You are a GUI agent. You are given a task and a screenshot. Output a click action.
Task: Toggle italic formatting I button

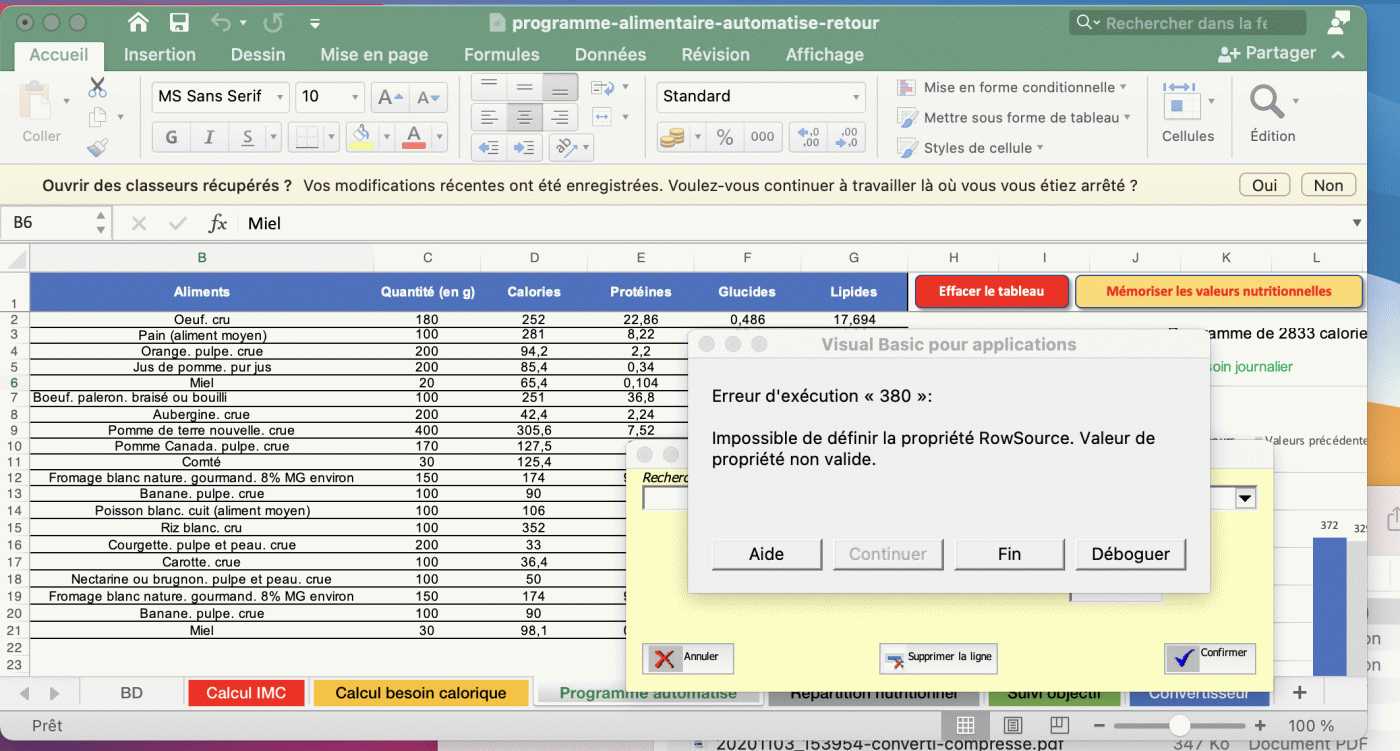pos(209,137)
